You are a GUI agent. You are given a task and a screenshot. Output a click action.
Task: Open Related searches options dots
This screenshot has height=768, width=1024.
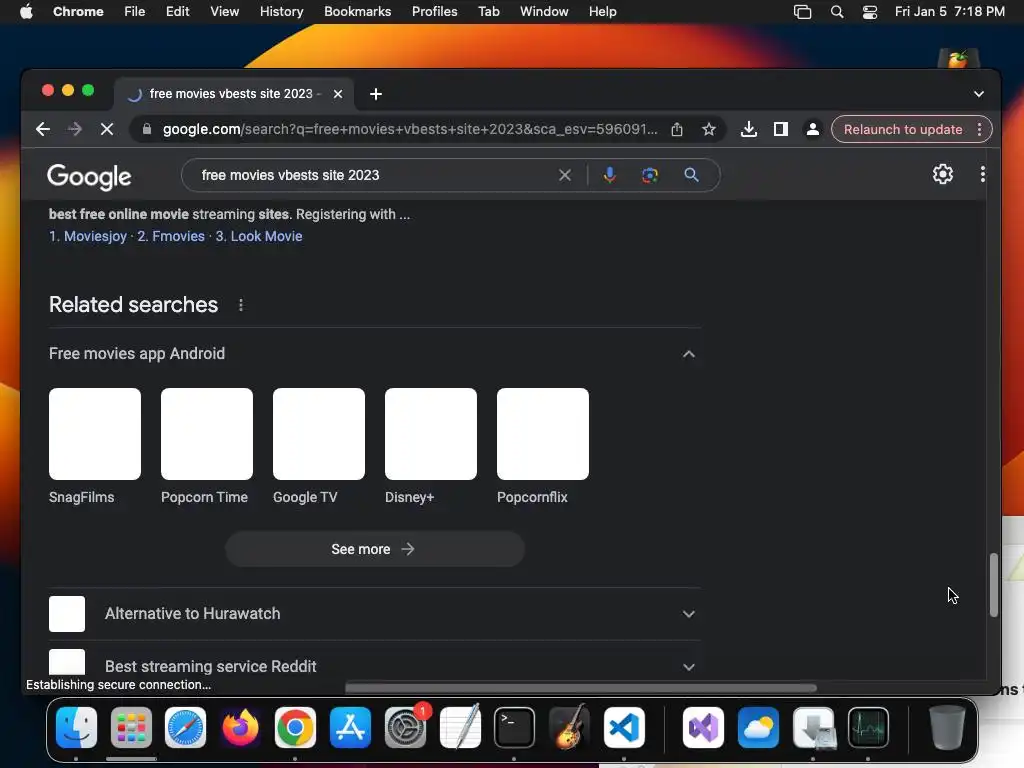[241, 305]
